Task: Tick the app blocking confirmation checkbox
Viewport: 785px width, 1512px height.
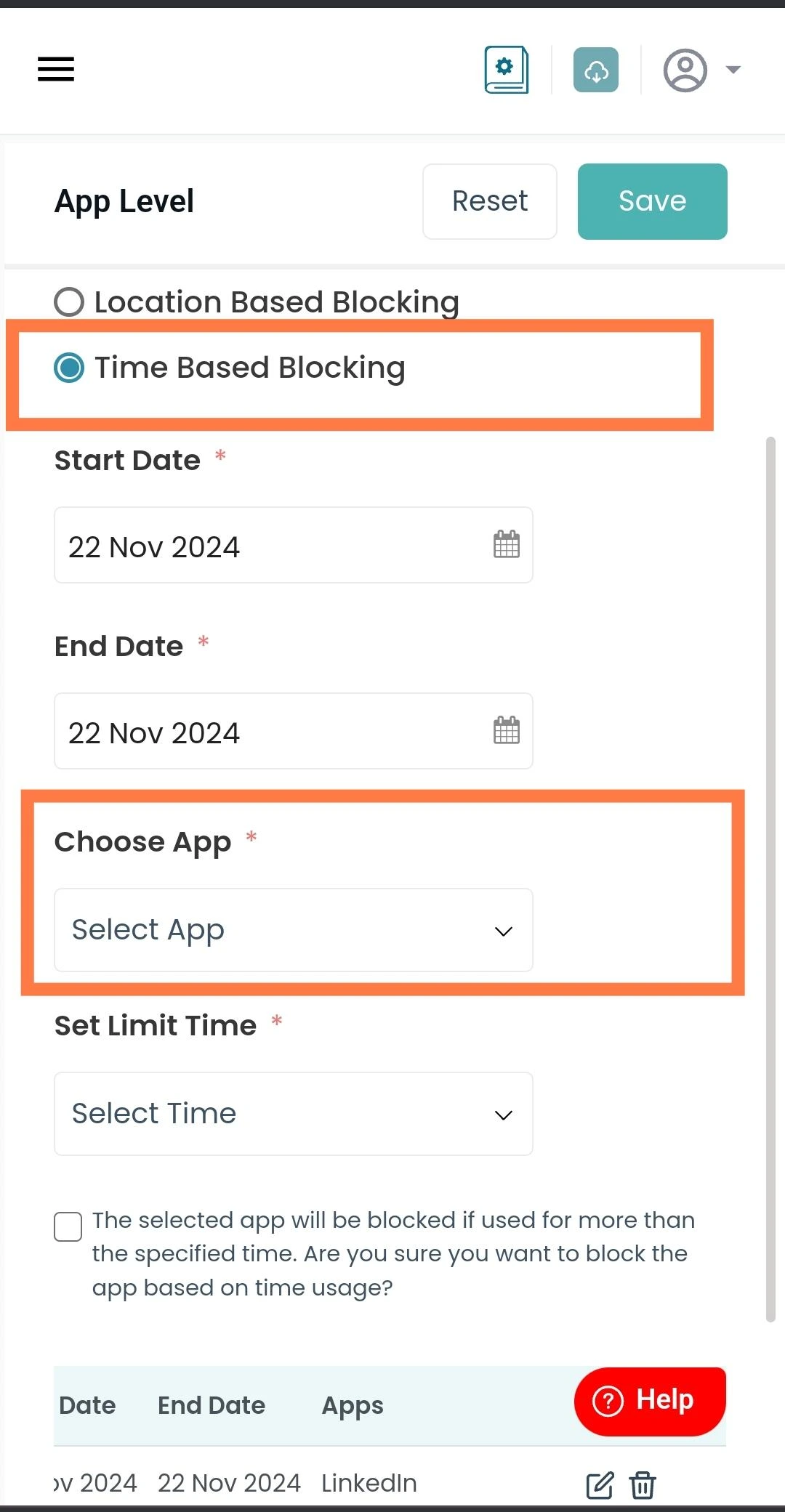Action: 68,1226
